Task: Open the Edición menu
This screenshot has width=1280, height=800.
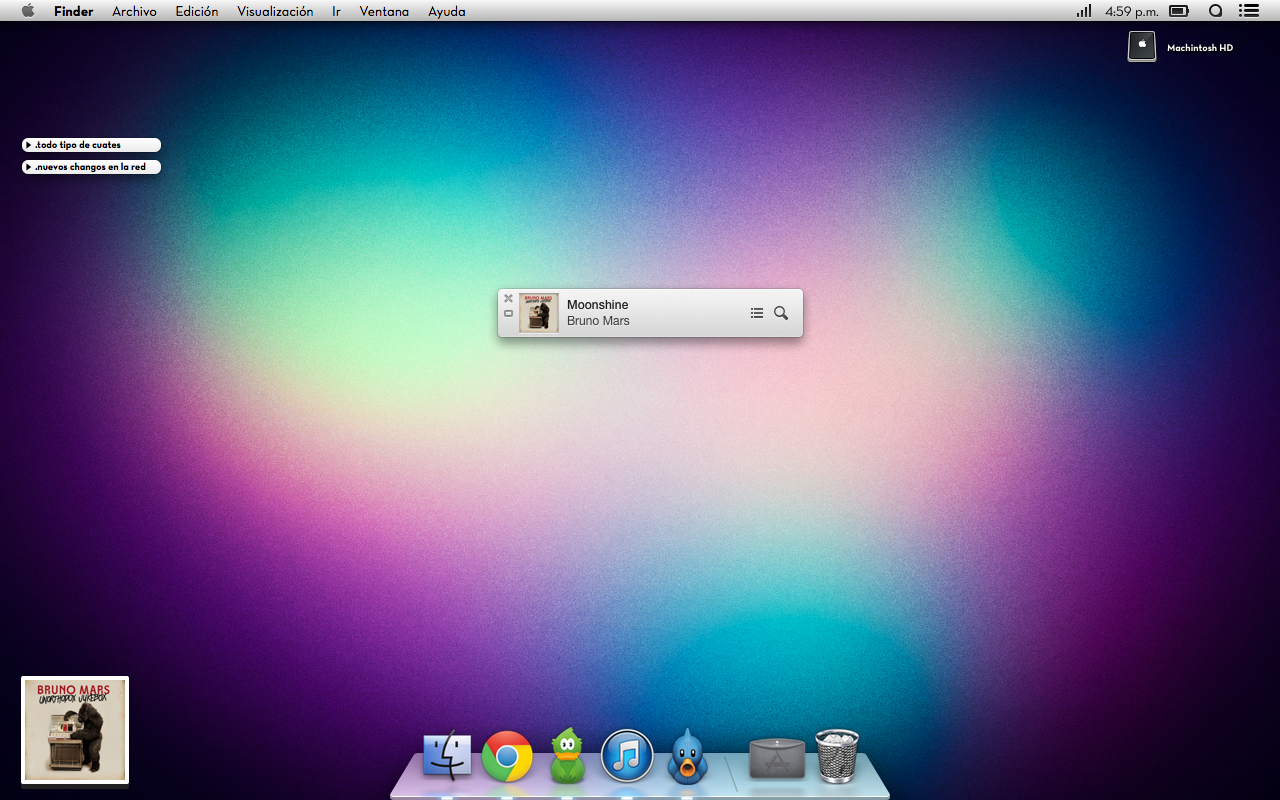Action: click(x=197, y=11)
